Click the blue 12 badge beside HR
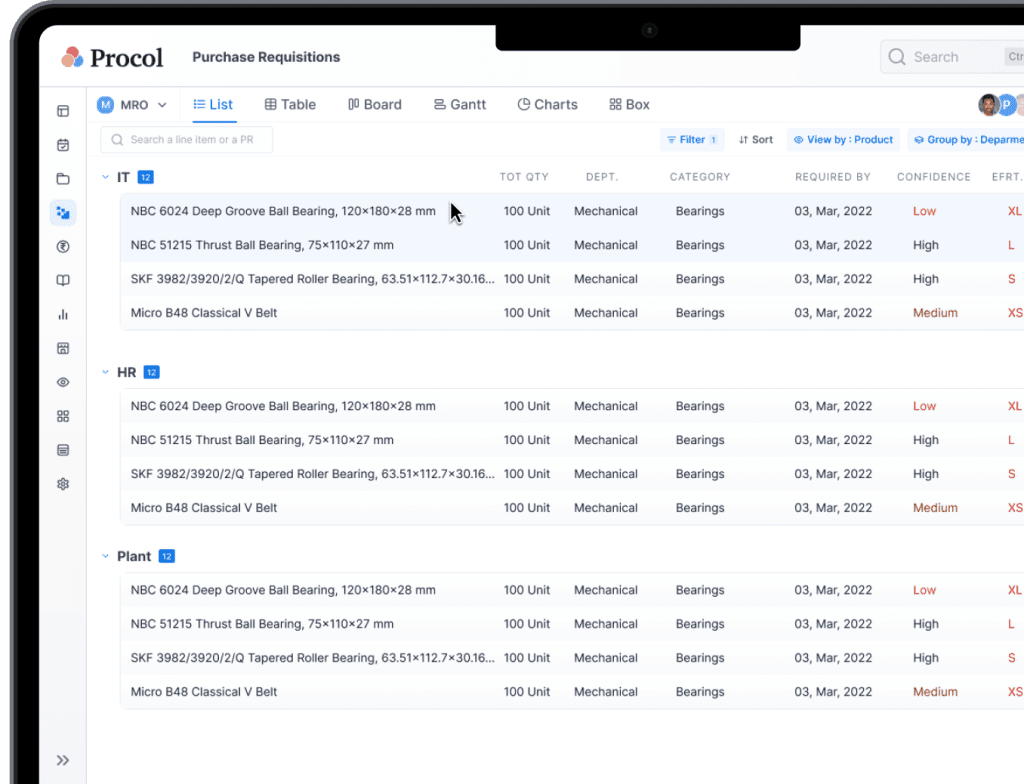The width and height of the screenshot is (1024, 784). point(151,372)
